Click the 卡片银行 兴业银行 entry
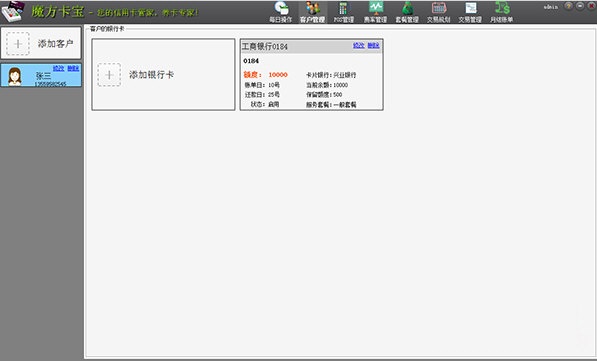Viewport: 597px width, 362px height. coord(331,75)
